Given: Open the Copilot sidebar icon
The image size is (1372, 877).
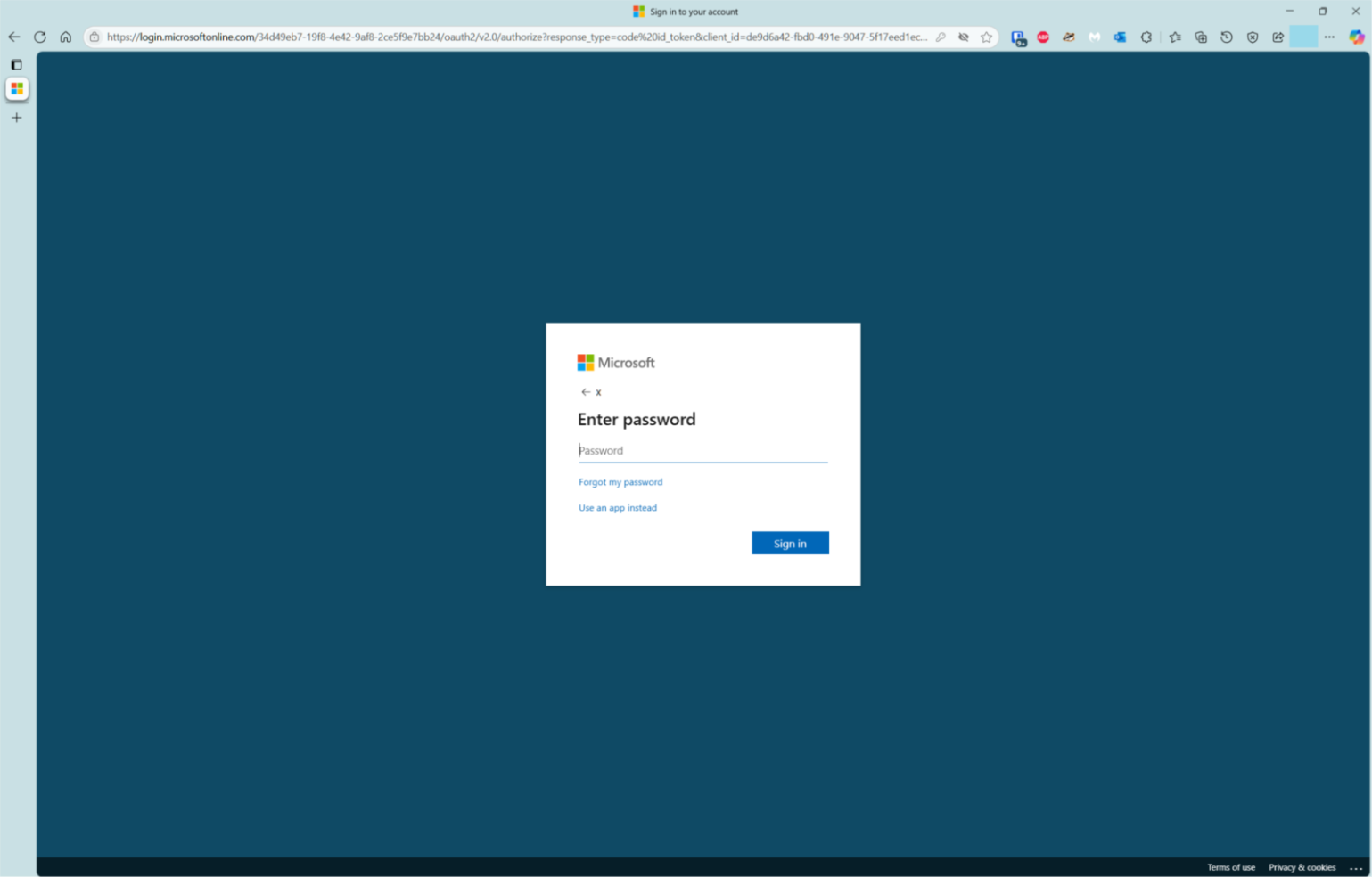Looking at the screenshot, I should [x=1356, y=37].
